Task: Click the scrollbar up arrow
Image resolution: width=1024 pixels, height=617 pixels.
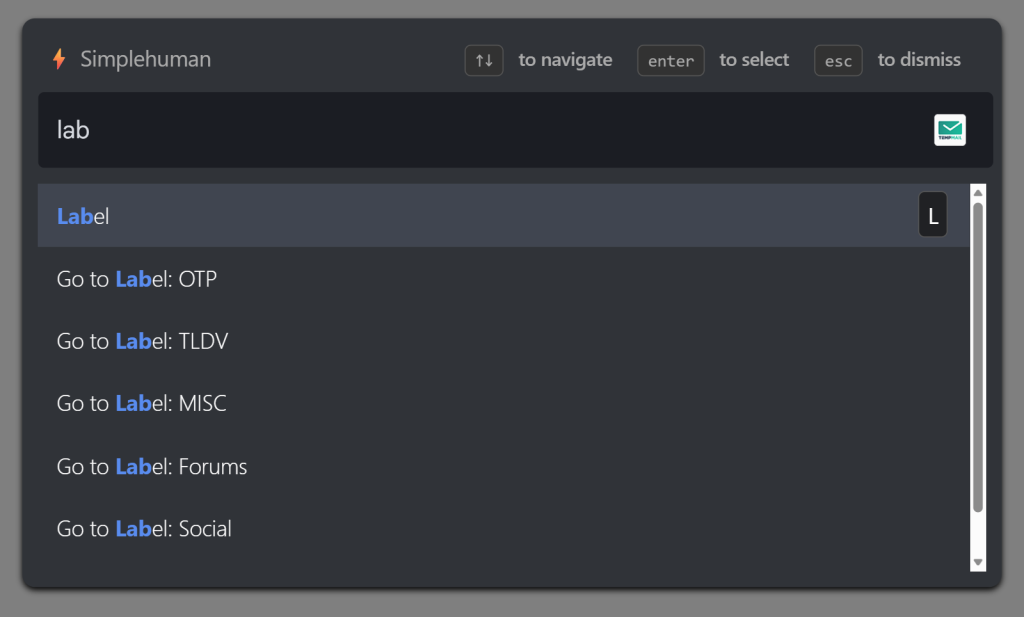Action: (x=978, y=192)
